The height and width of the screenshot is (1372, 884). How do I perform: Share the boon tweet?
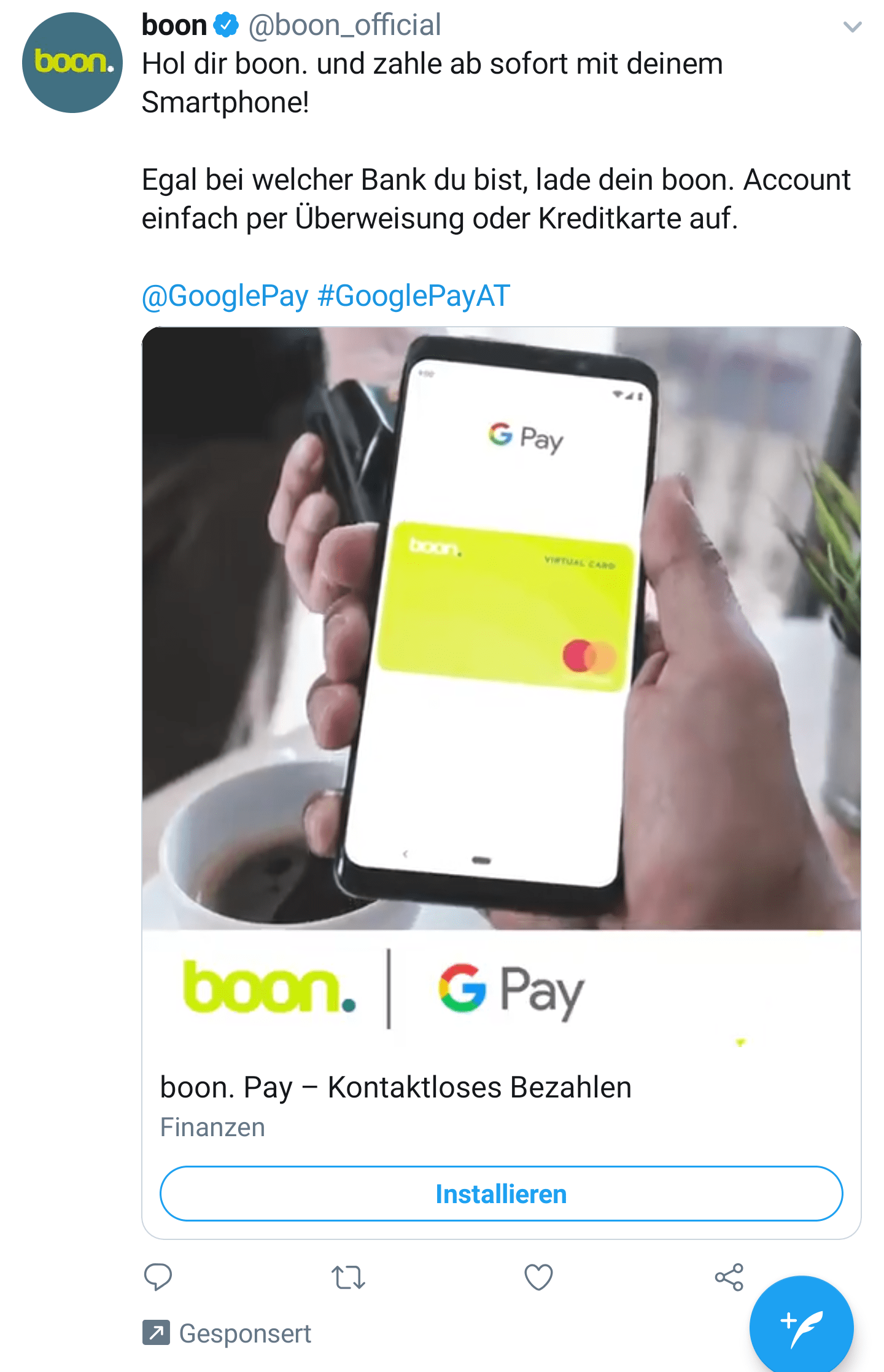[x=729, y=1277]
